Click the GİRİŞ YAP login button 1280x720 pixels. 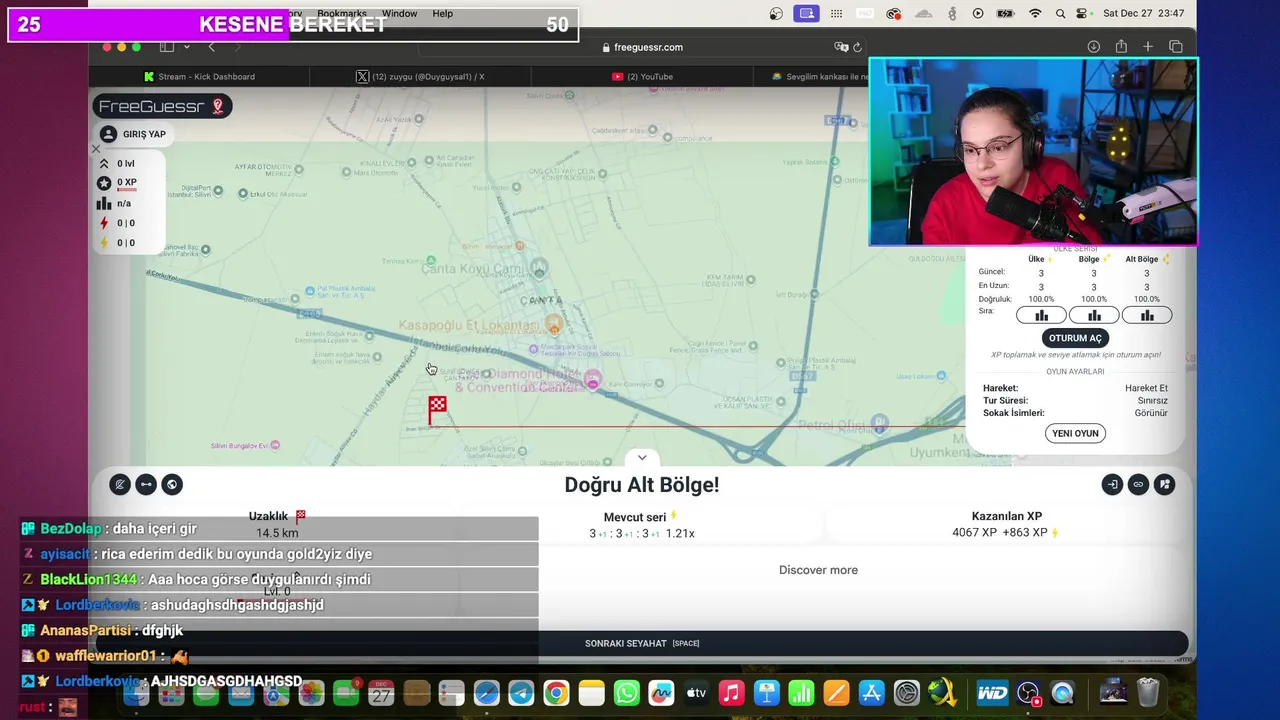coord(134,134)
